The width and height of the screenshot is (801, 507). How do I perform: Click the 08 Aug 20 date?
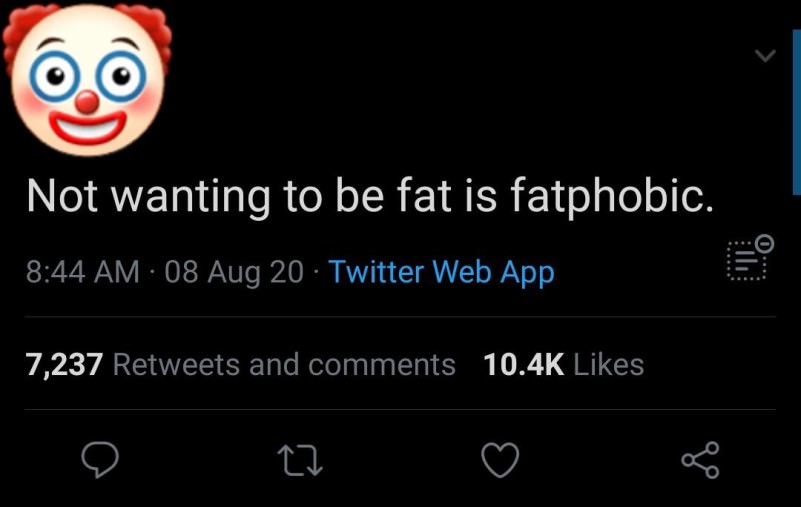tap(234, 271)
